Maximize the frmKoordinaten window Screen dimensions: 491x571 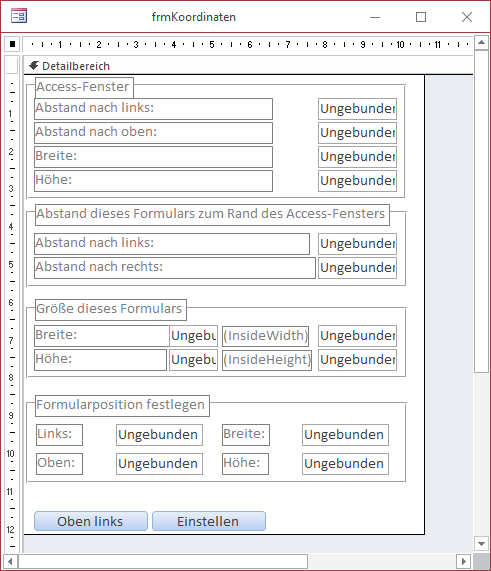[x=421, y=17]
